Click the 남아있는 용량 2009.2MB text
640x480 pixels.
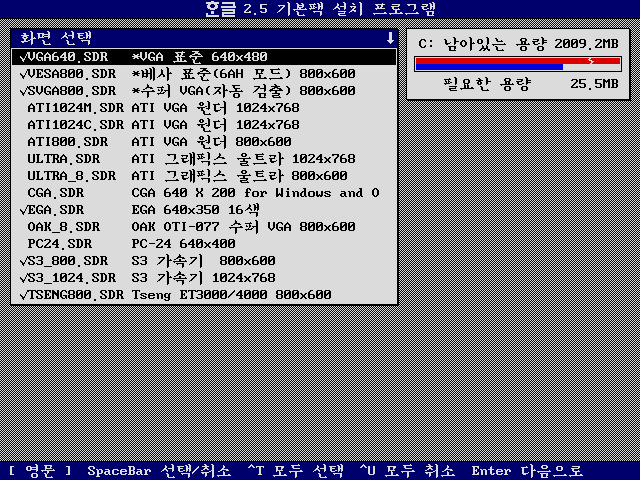[x=531, y=44]
